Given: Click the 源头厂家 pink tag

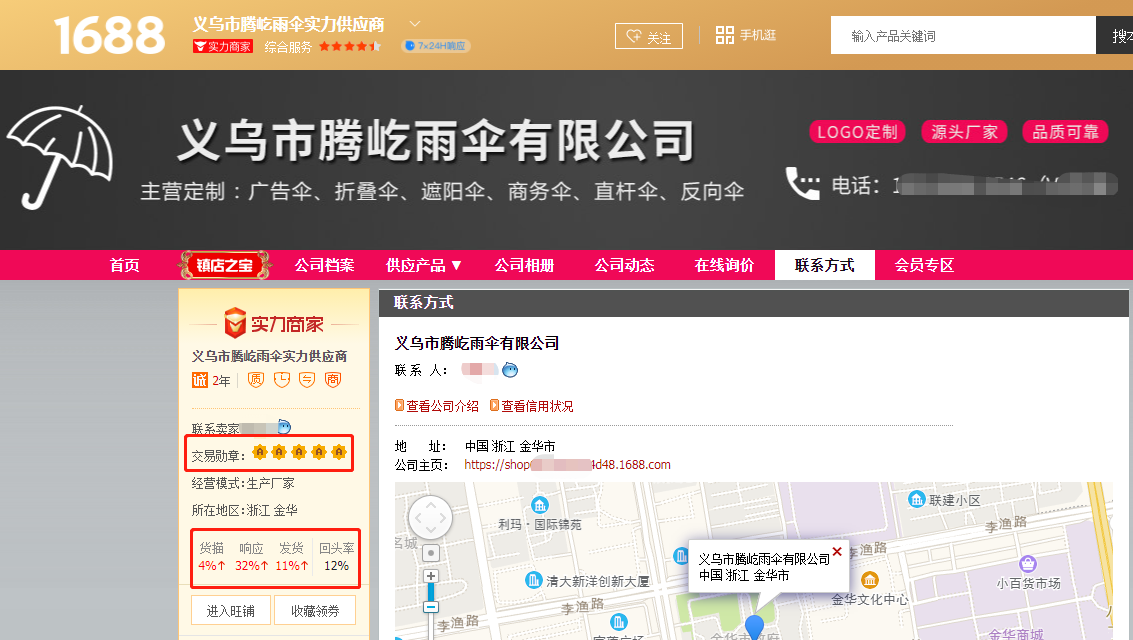Looking at the screenshot, I should 964,131.
